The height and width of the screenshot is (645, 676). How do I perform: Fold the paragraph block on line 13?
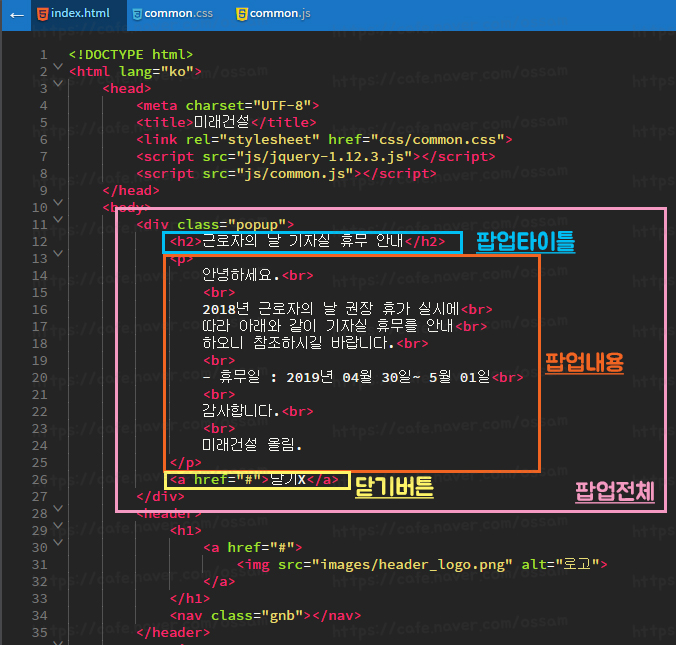coord(58,254)
